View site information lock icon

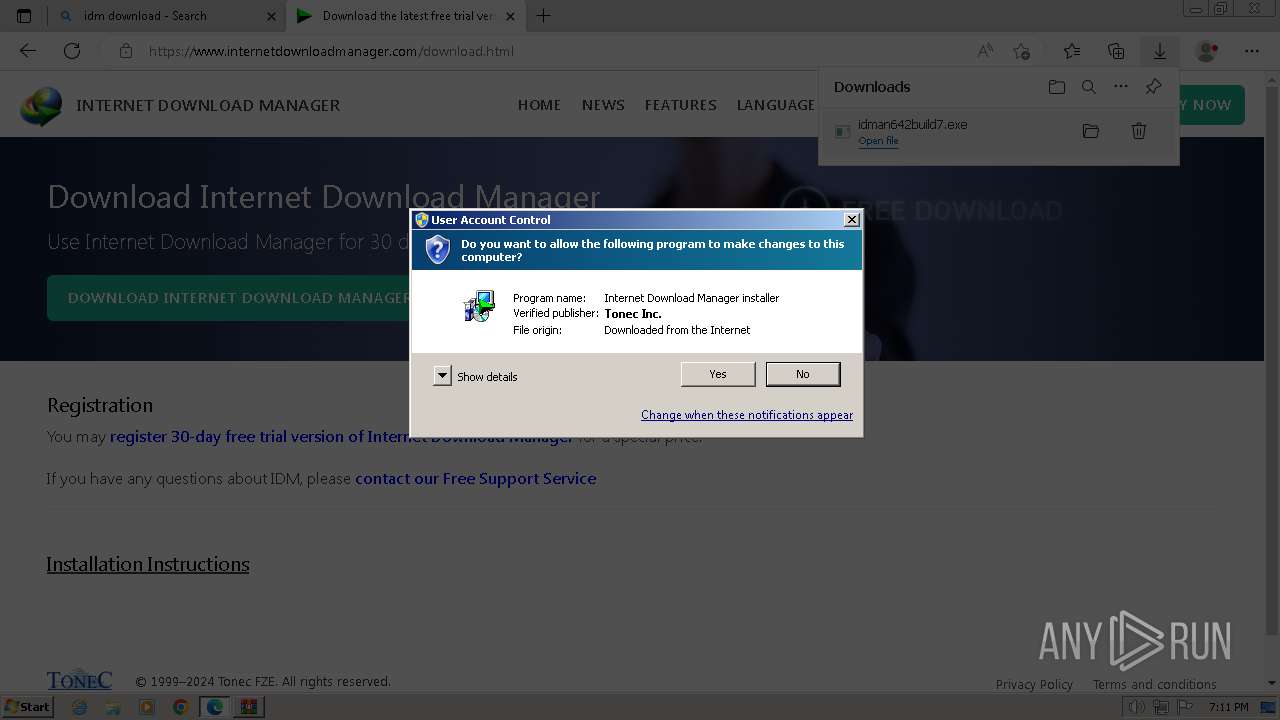[126, 51]
